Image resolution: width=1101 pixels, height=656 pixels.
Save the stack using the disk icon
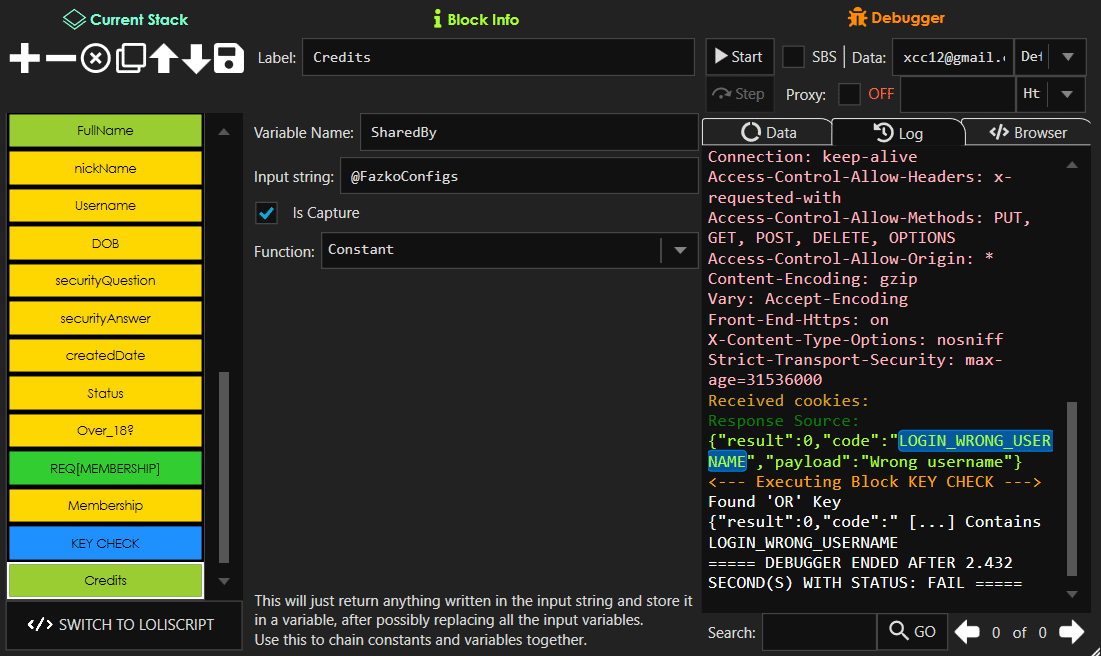coord(228,59)
